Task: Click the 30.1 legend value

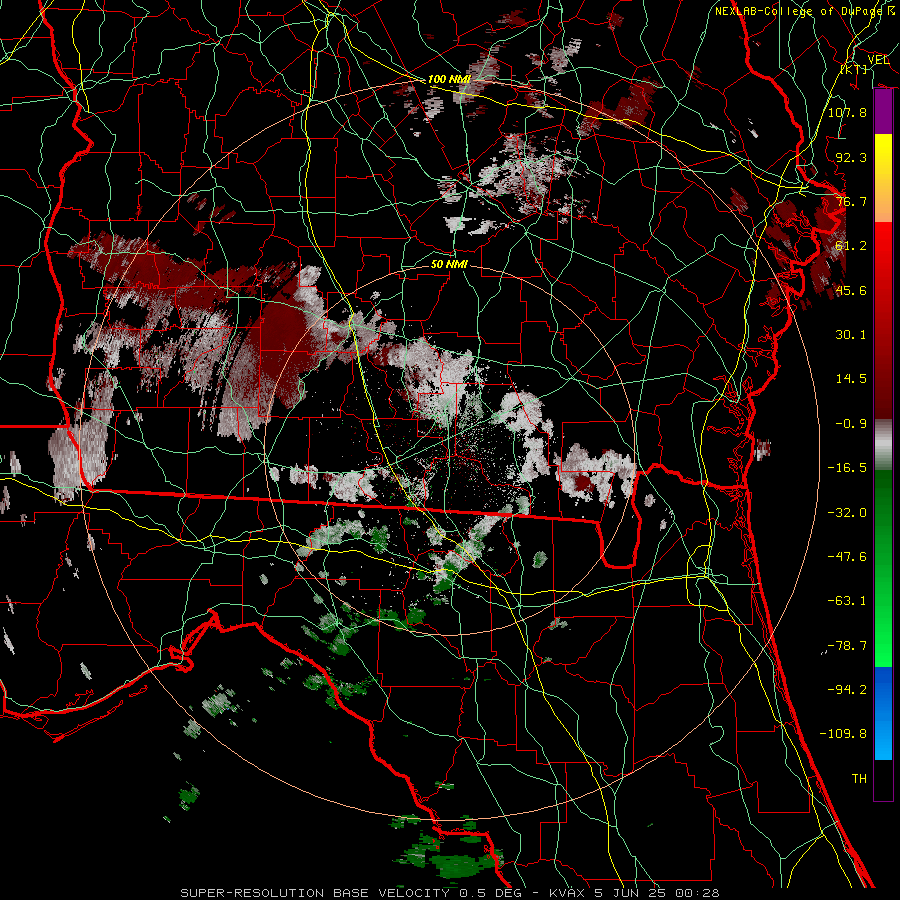Action: pyautogui.click(x=851, y=335)
